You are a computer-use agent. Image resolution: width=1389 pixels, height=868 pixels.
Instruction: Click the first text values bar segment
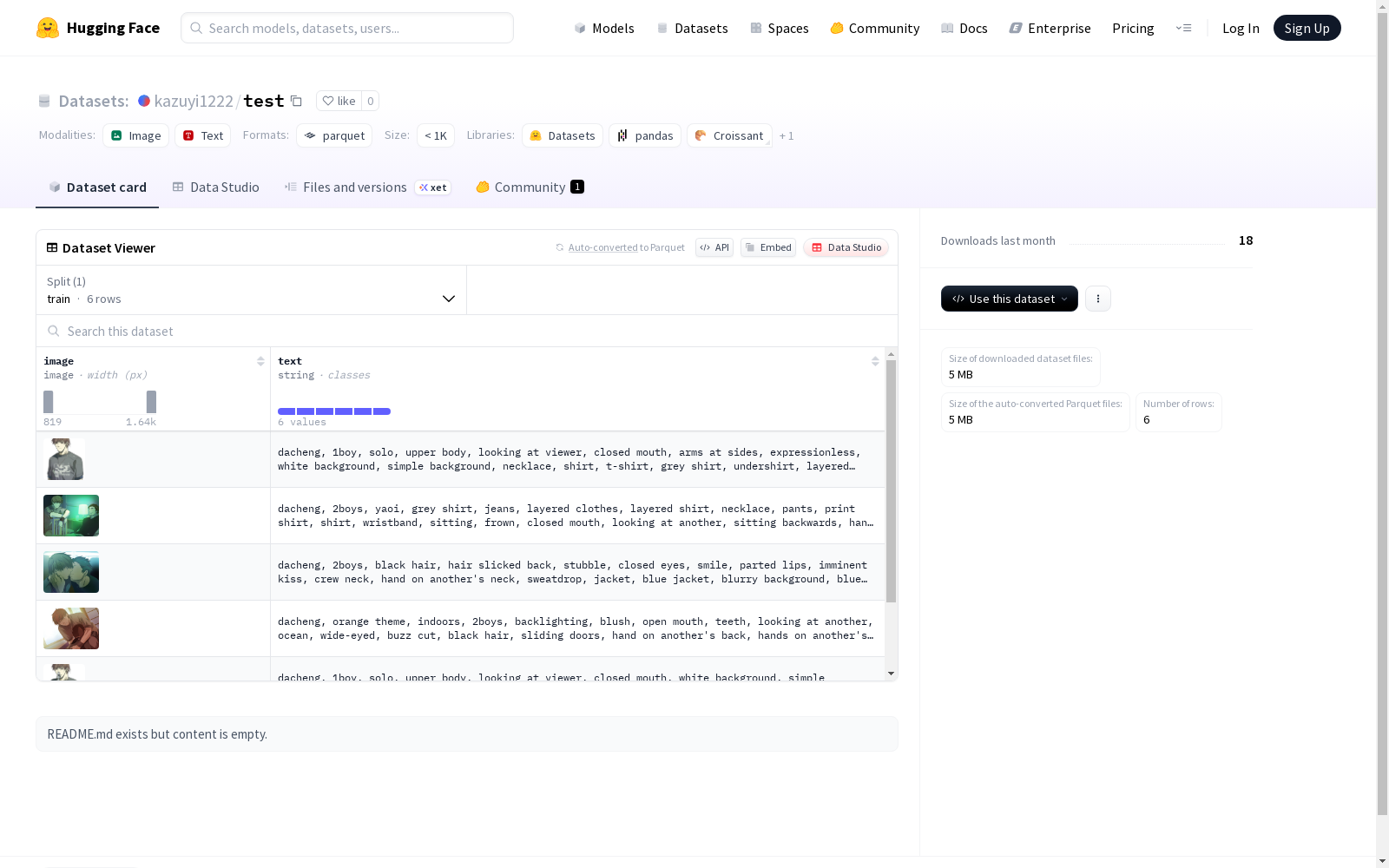click(x=286, y=411)
